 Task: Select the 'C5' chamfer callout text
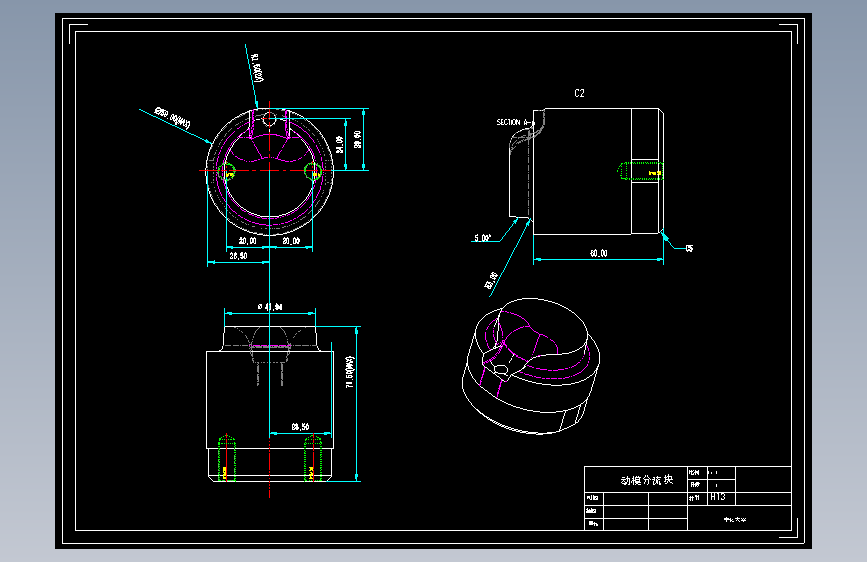tap(689, 248)
